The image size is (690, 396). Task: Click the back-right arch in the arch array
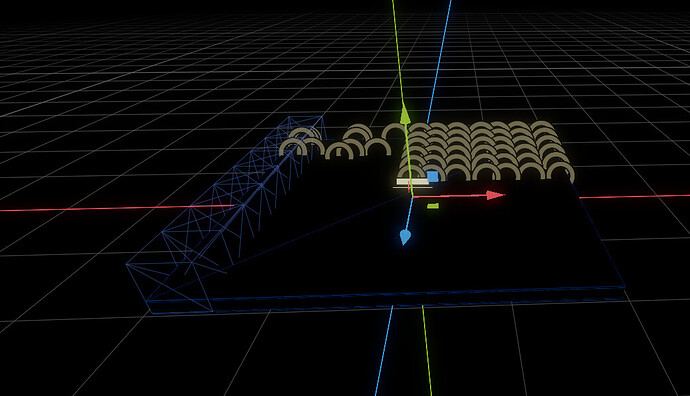point(542,126)
